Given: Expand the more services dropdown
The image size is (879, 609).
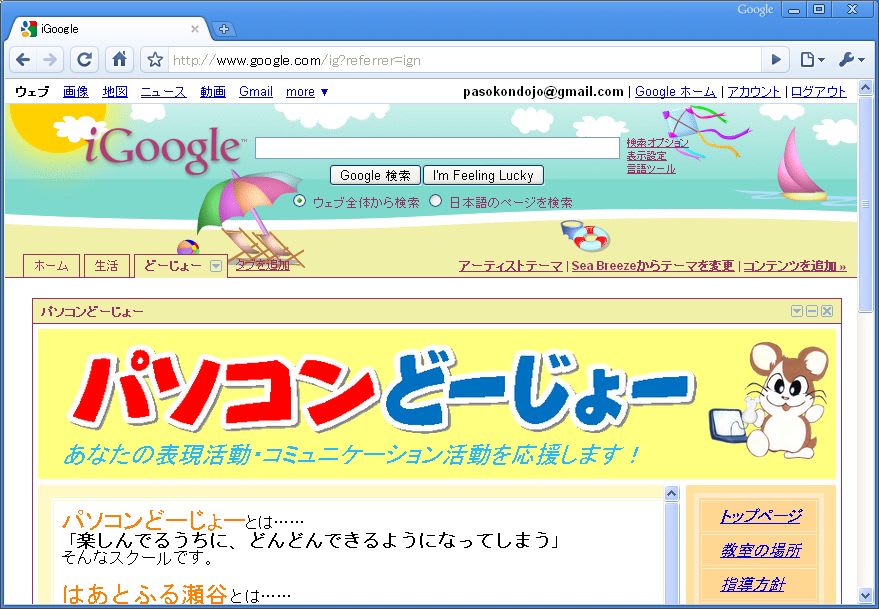Looking at the screenshot, I should [x=307, y=92].
